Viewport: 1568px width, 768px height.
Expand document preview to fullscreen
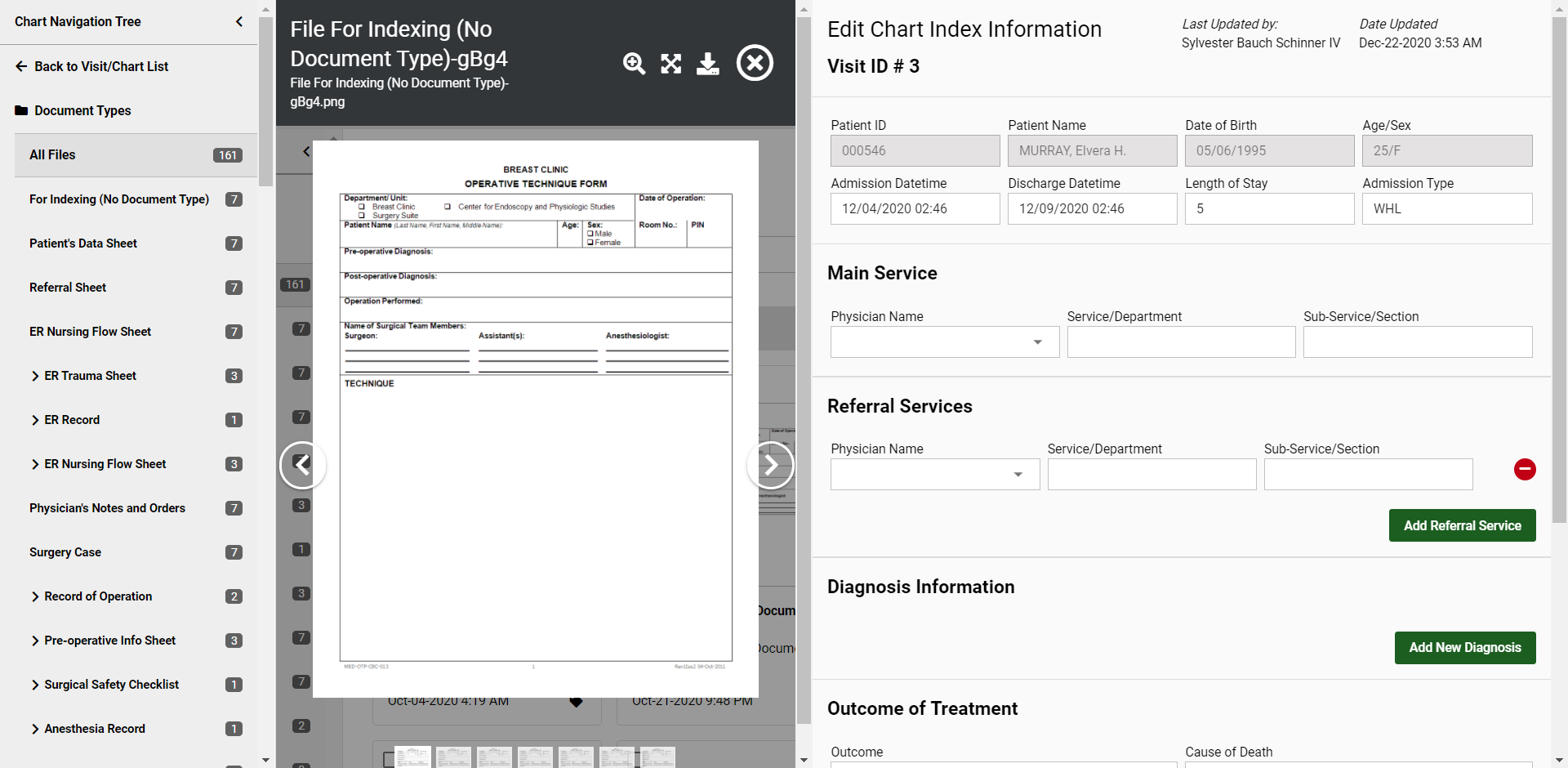click(x=670, y=64)
